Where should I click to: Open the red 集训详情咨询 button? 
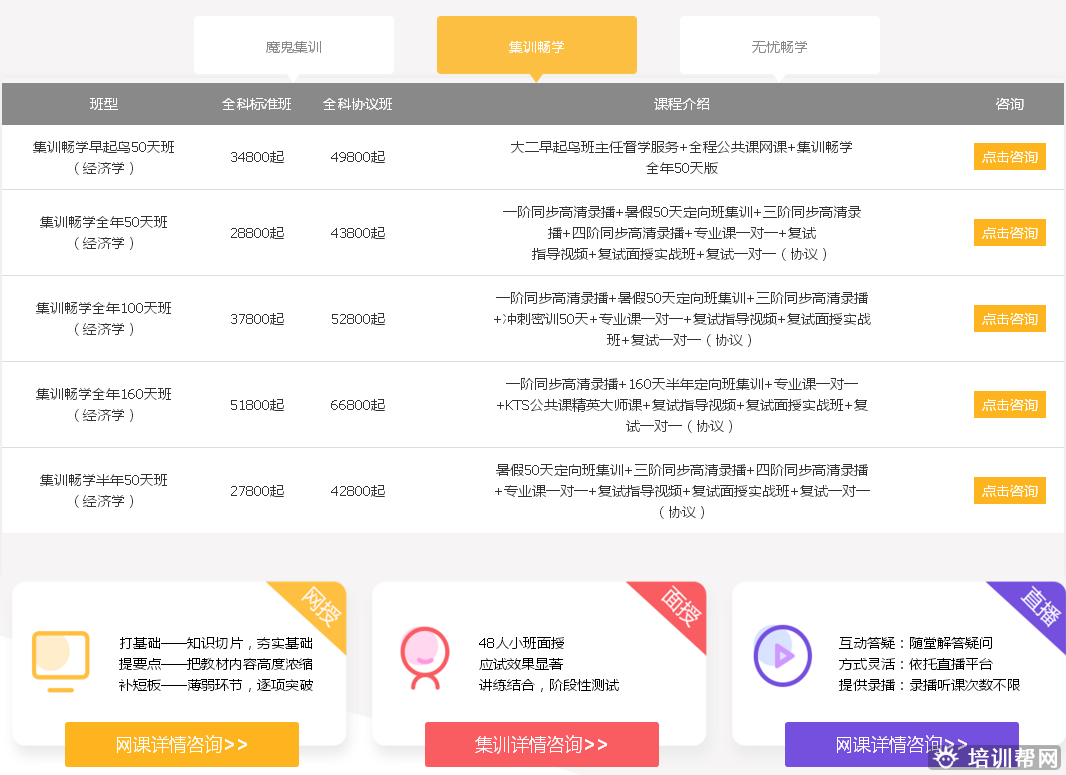[x=541, y=745]
